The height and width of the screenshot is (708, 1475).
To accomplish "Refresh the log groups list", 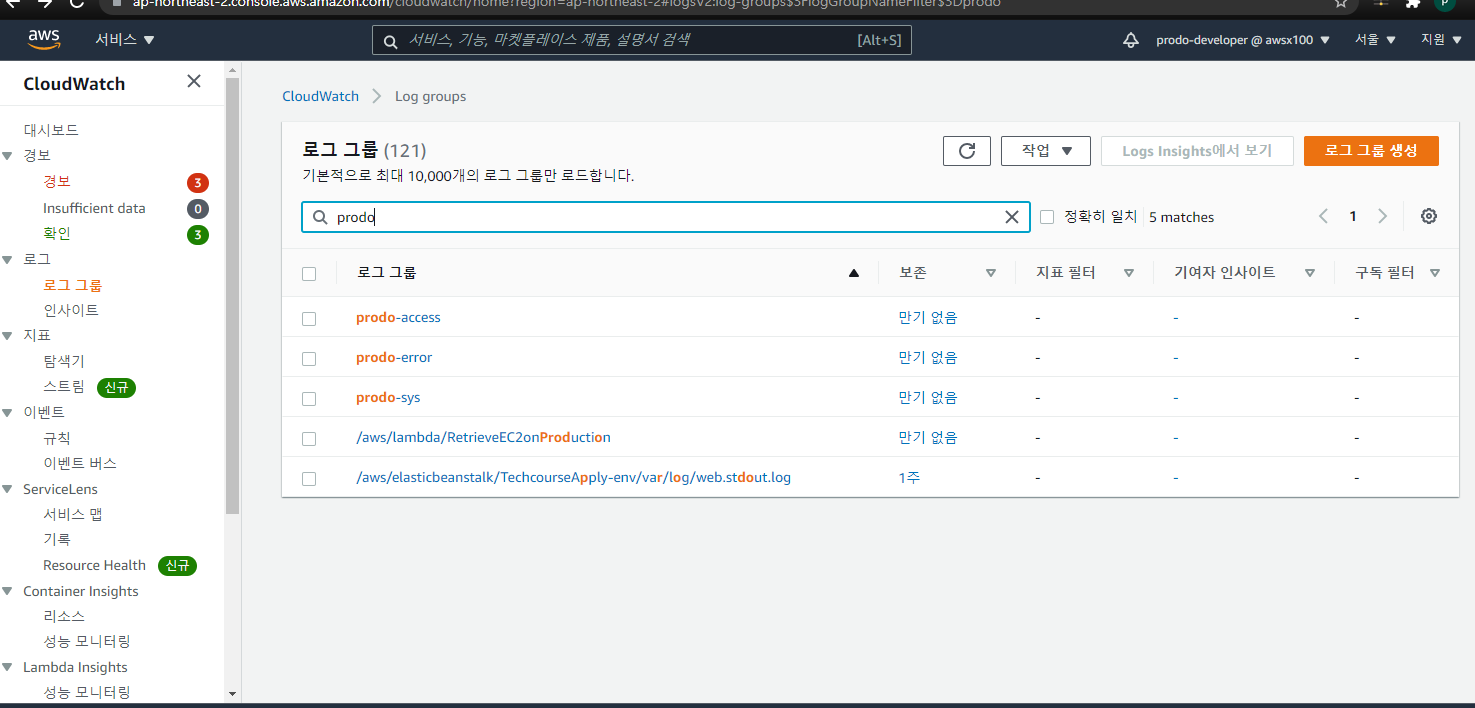I will pyautogui.click(x=967, y=151).
